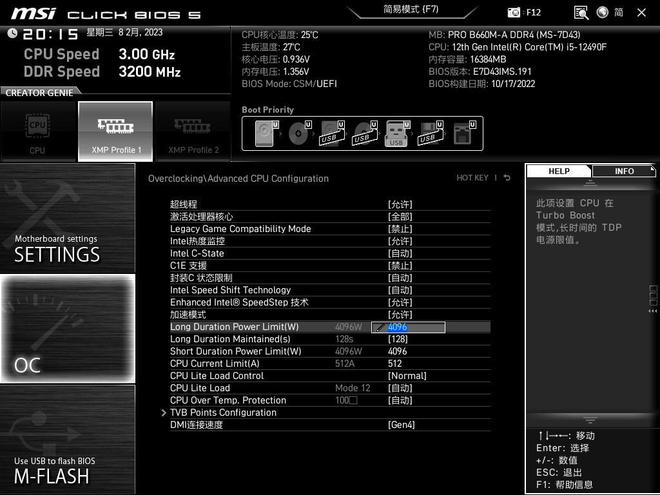
Task: Change the Intel热度监控 setting value
Action: [400, 241]
